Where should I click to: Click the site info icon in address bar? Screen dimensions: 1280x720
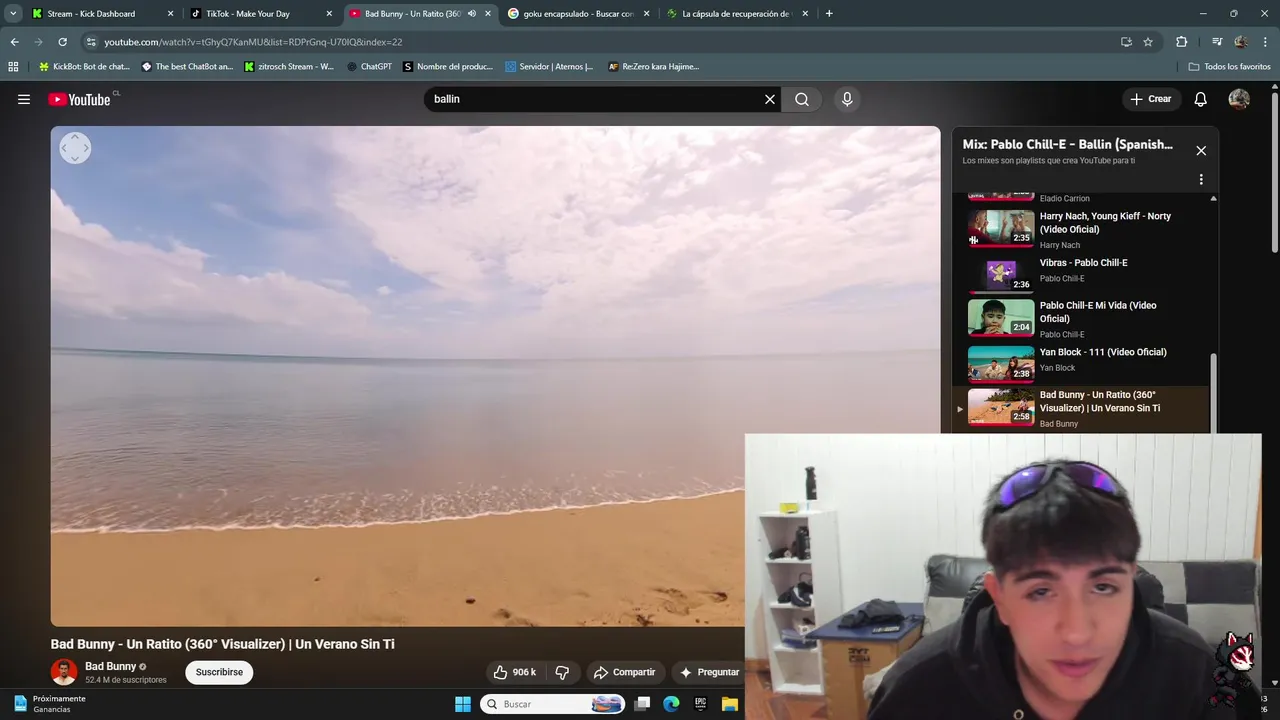(x=91, y=42)
